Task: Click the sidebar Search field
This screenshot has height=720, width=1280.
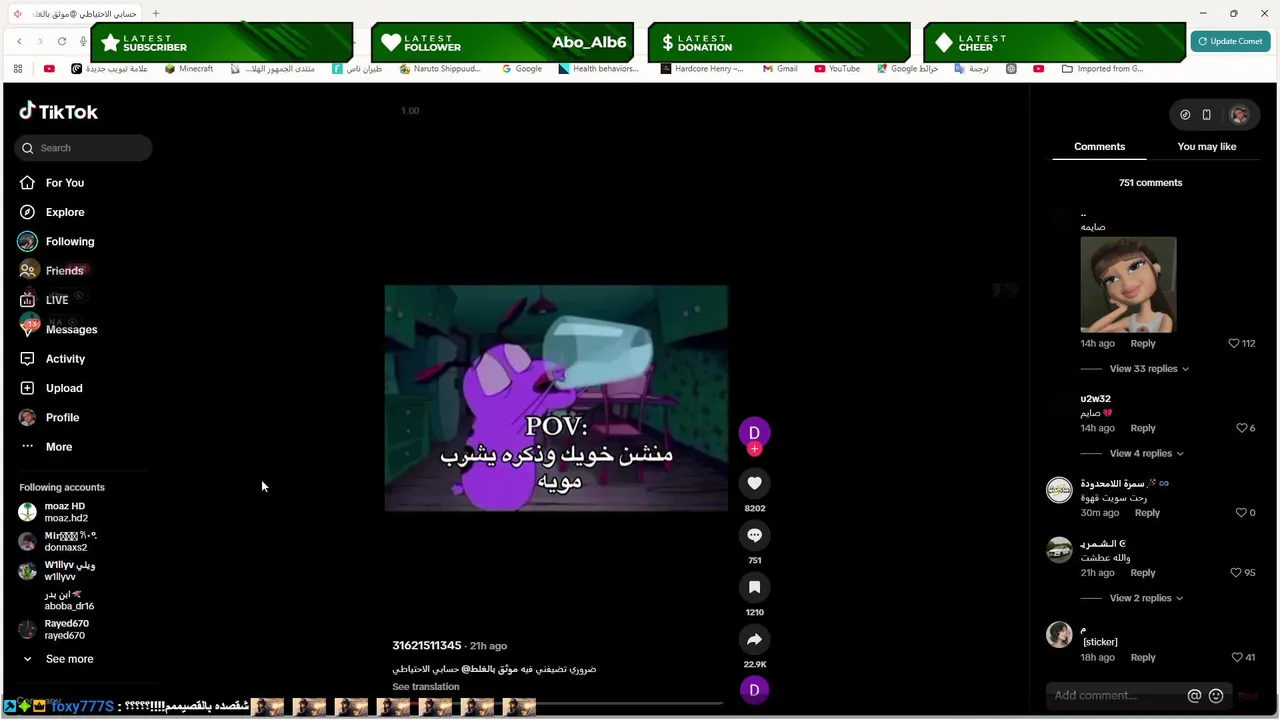Action: click(x=84, y=148)
